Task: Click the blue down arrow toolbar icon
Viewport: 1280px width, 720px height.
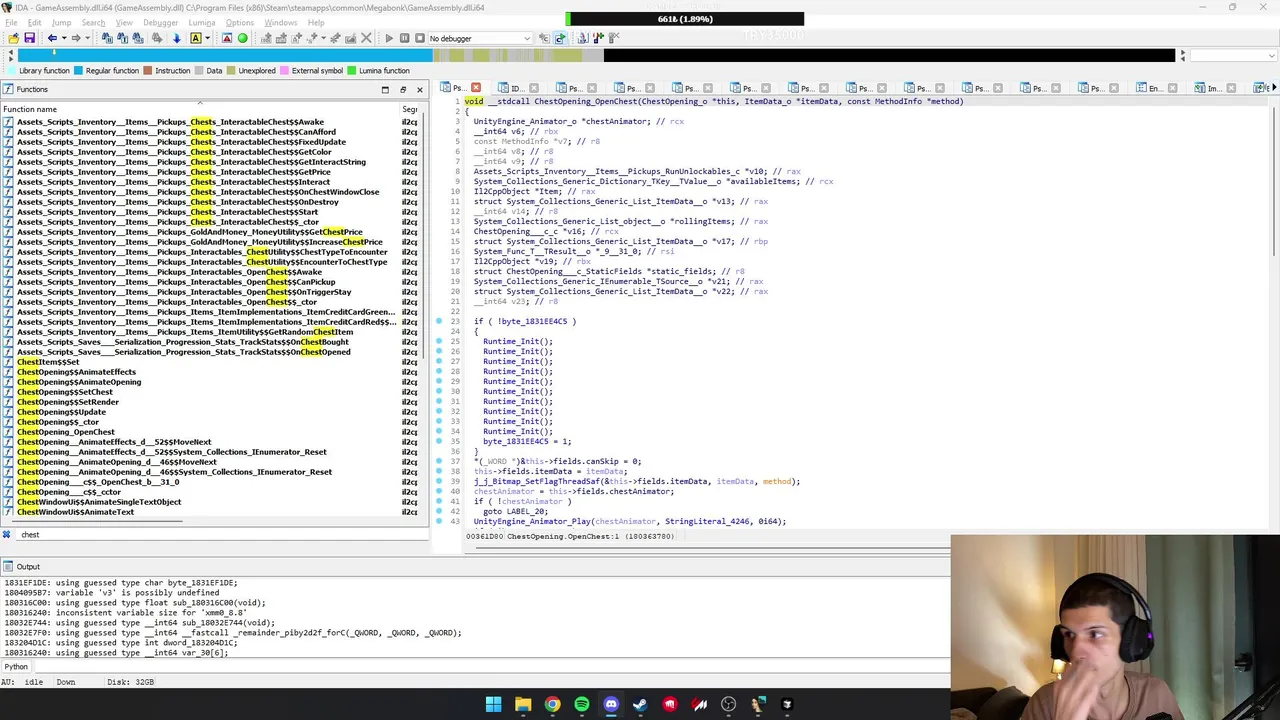Action: [176, 38]
